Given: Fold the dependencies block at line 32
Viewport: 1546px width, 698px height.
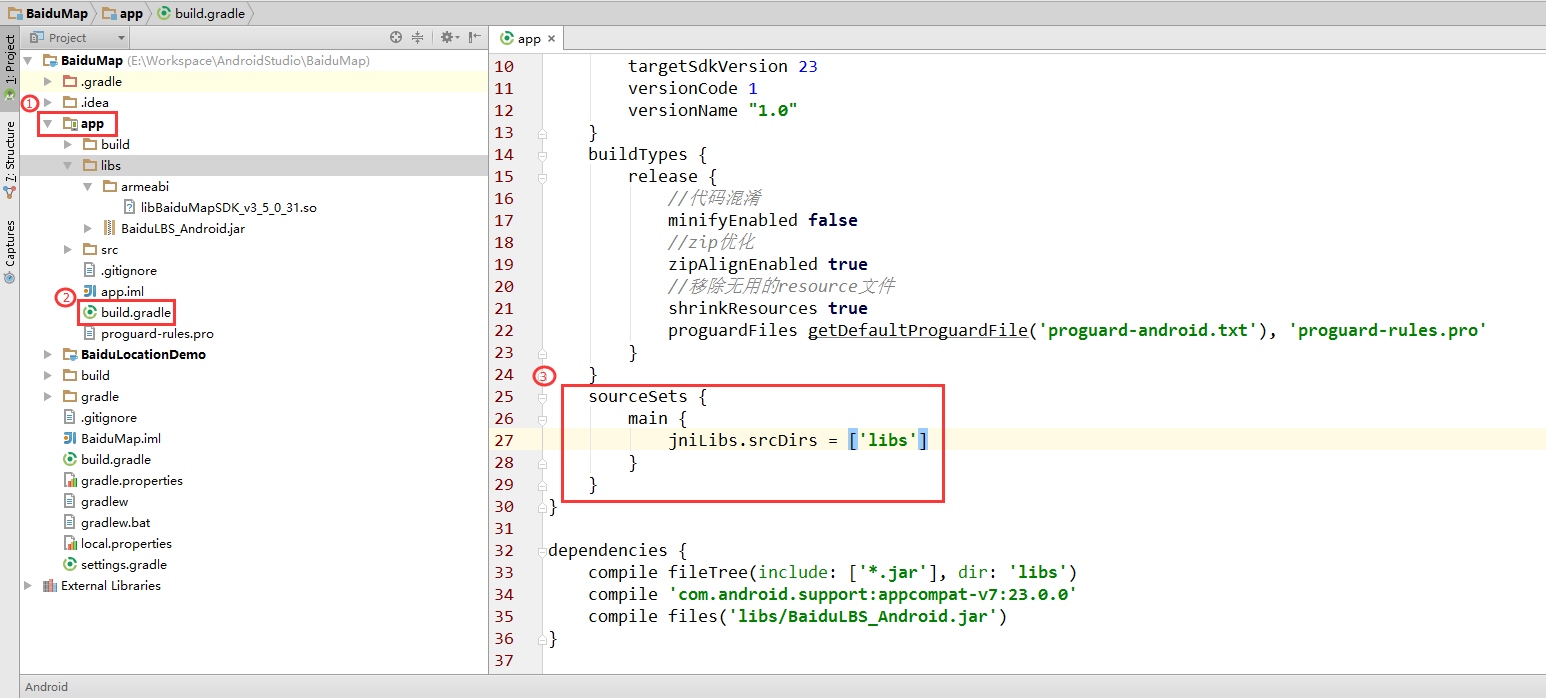Looking at the screenshot, I should [543, 551].
